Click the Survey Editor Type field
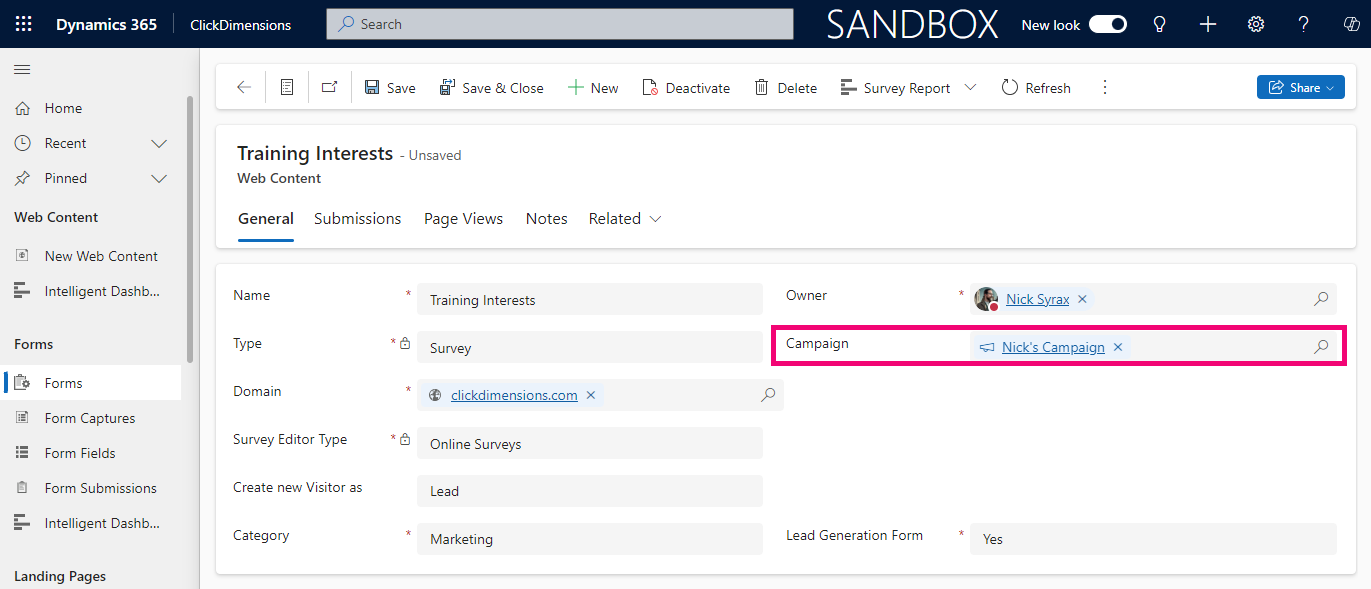 tap(590, 443)
